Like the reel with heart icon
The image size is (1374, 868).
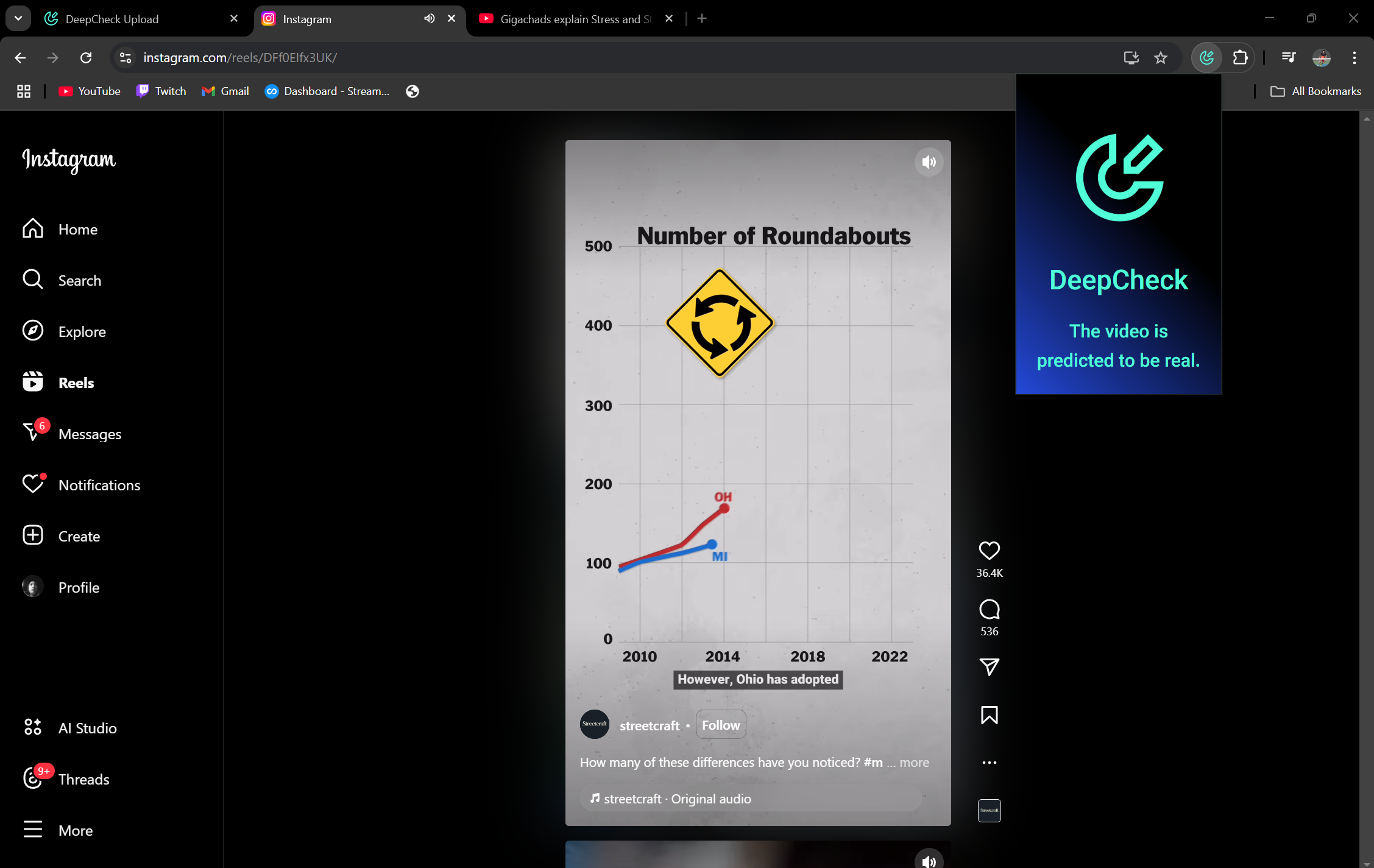[989, 551]
